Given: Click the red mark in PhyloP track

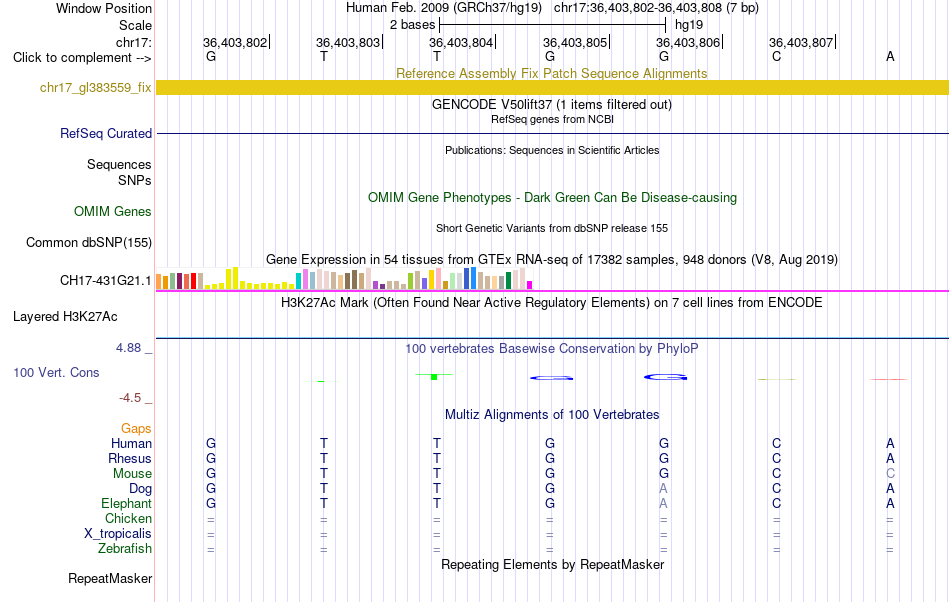Looking at the screenshot, I should (x=889, y=379).
